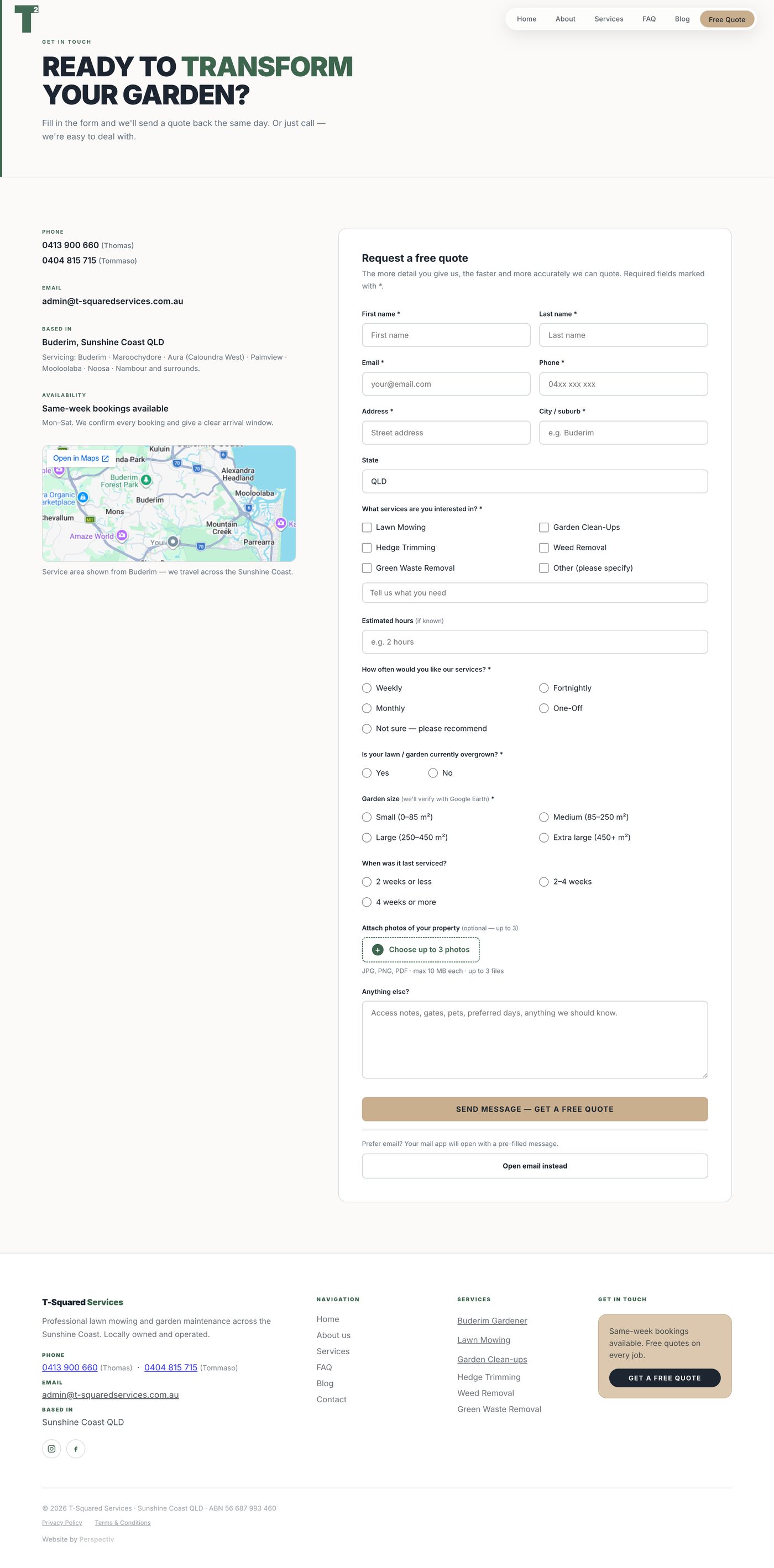Image resolution: width=774 pixels, height=1568 pixels.
Task: Click Open email instead button
Action: (535, 1166)
